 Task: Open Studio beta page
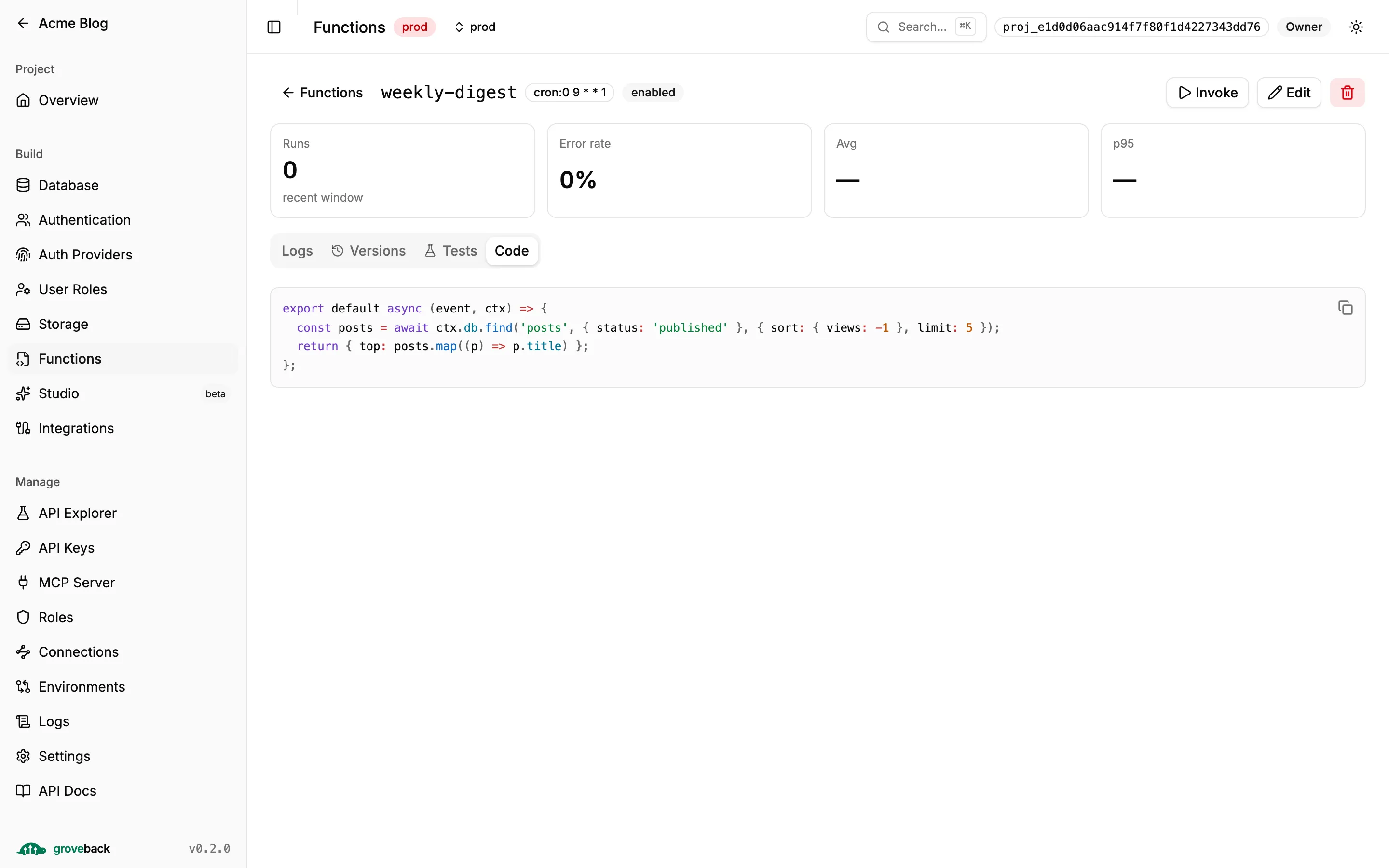(x=123, y=394)
